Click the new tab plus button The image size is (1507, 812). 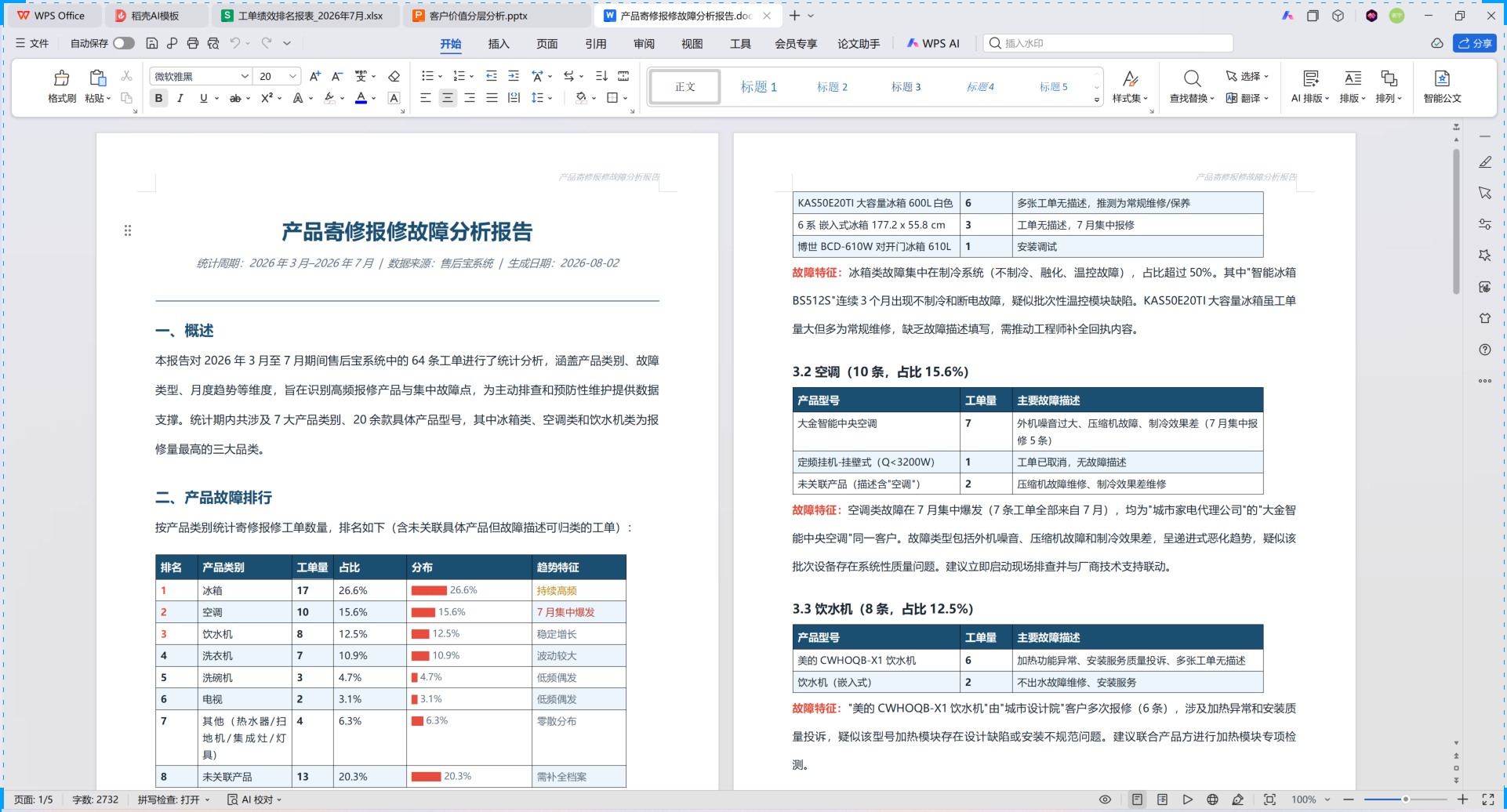794,16
